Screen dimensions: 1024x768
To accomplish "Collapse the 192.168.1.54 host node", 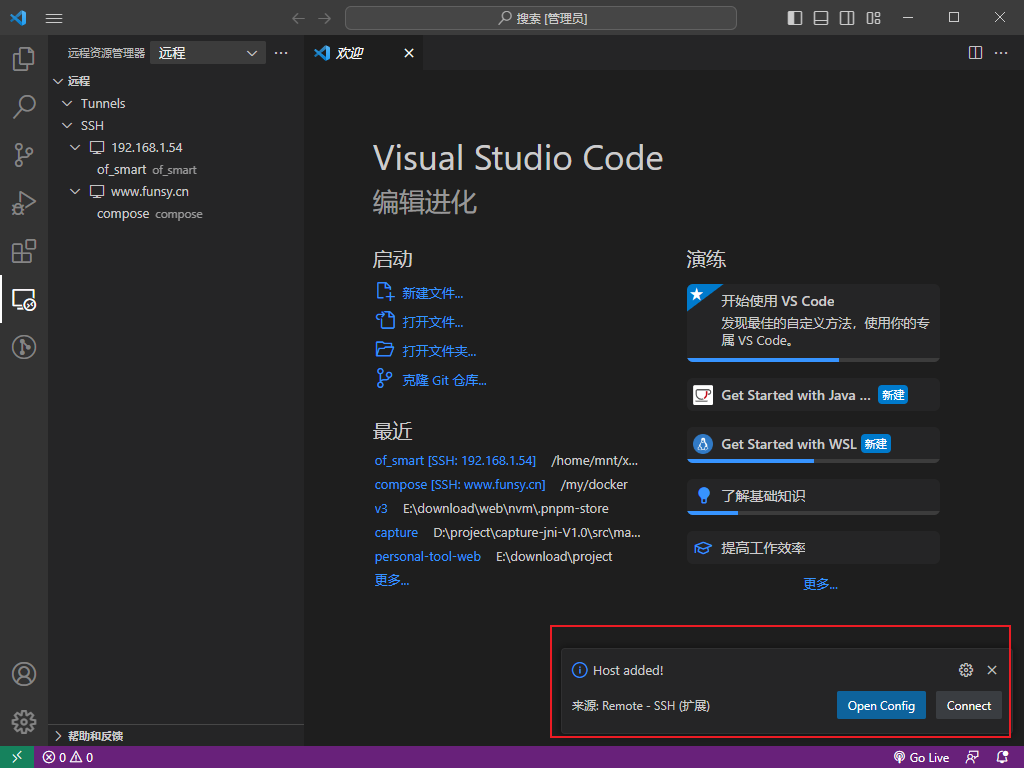I will click(176, 148).
